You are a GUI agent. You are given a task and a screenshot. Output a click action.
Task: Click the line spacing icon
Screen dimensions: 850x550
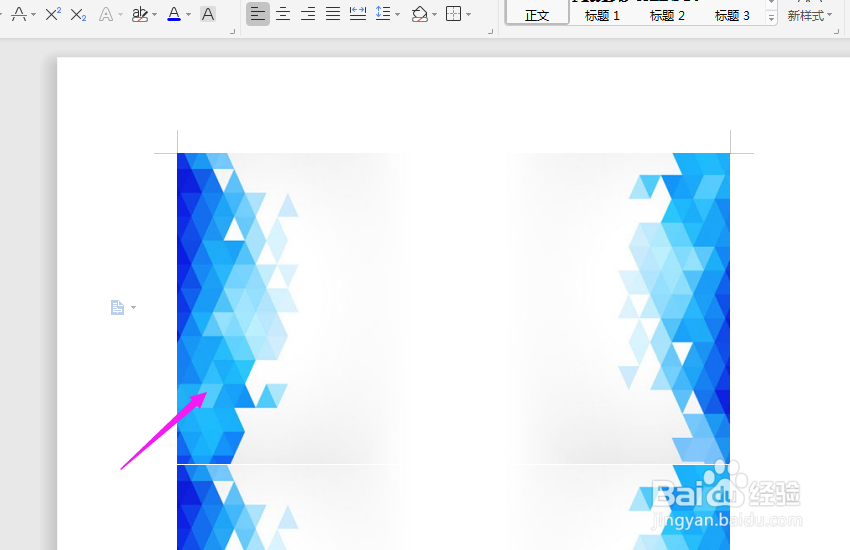pos(383,14)
